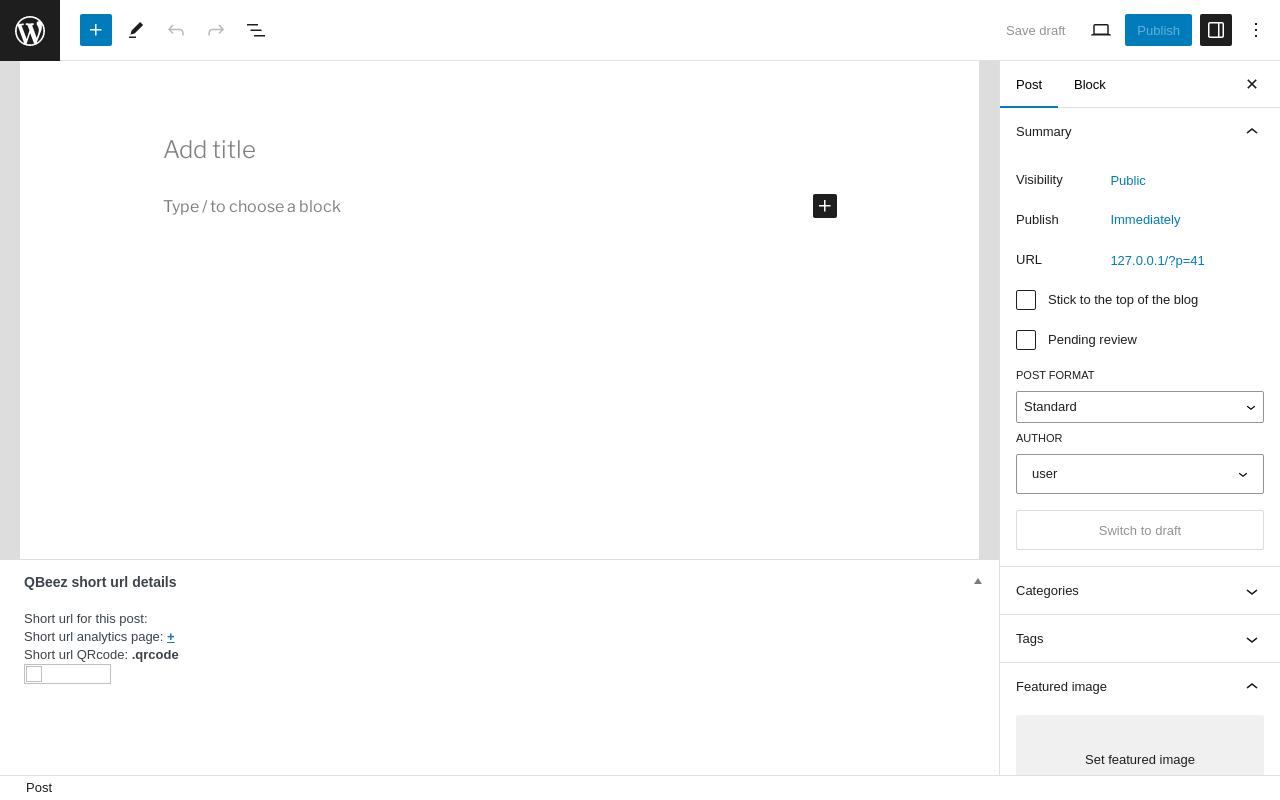Open the Document Overview list view

tap(256, 30)
